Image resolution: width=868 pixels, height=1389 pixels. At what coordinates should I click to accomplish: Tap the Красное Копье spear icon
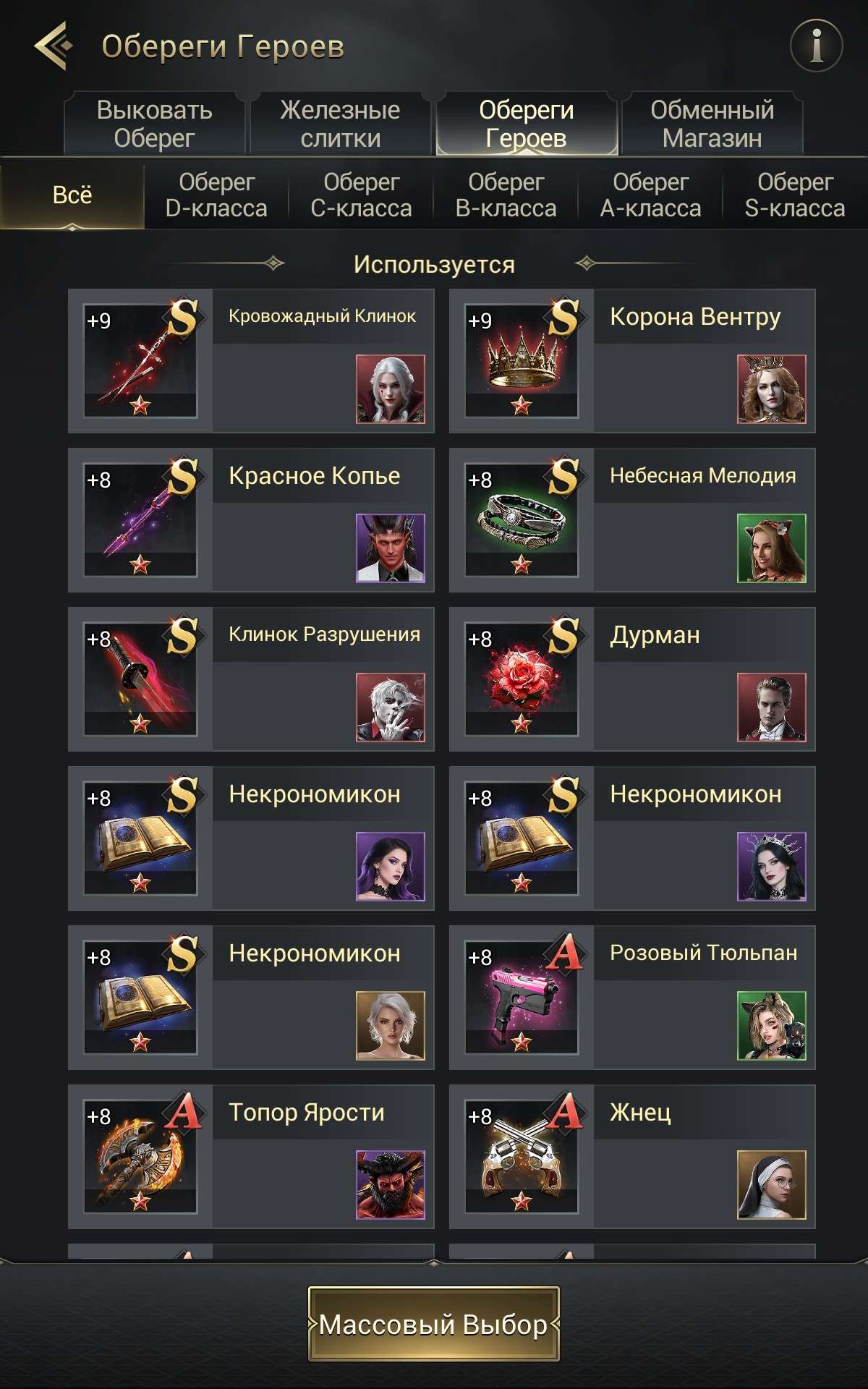click(140, 520)
